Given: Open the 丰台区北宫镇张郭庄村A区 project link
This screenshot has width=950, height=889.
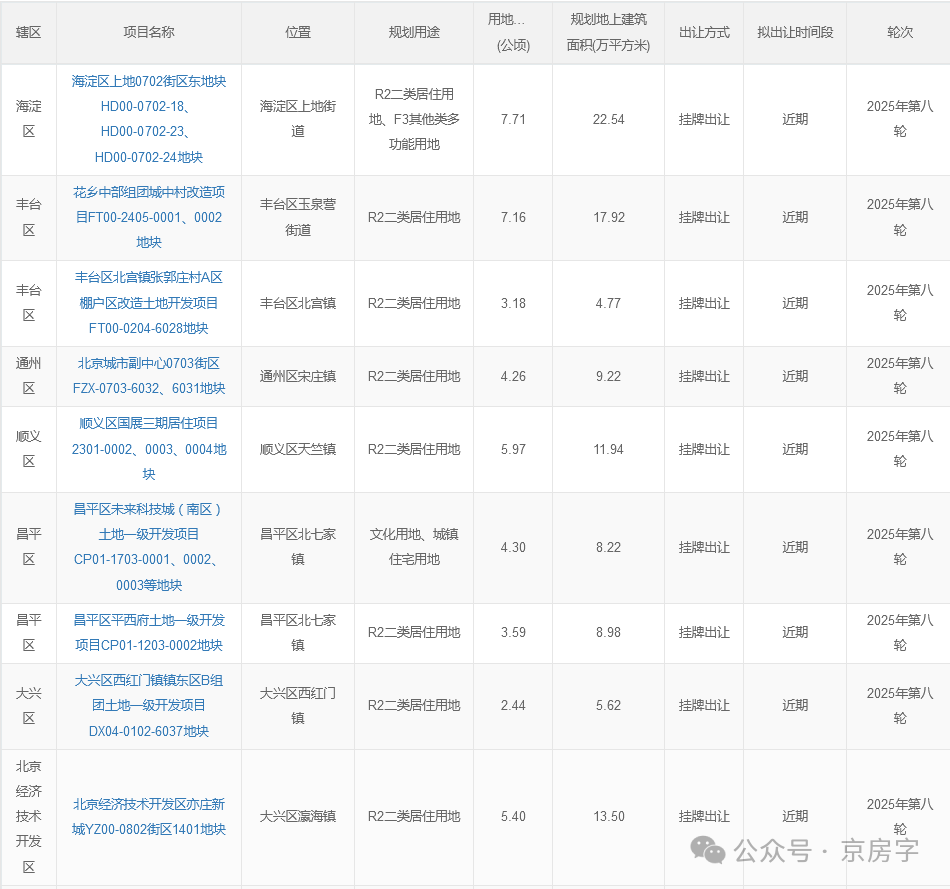Looking at the screenshot, I should 148,303.
